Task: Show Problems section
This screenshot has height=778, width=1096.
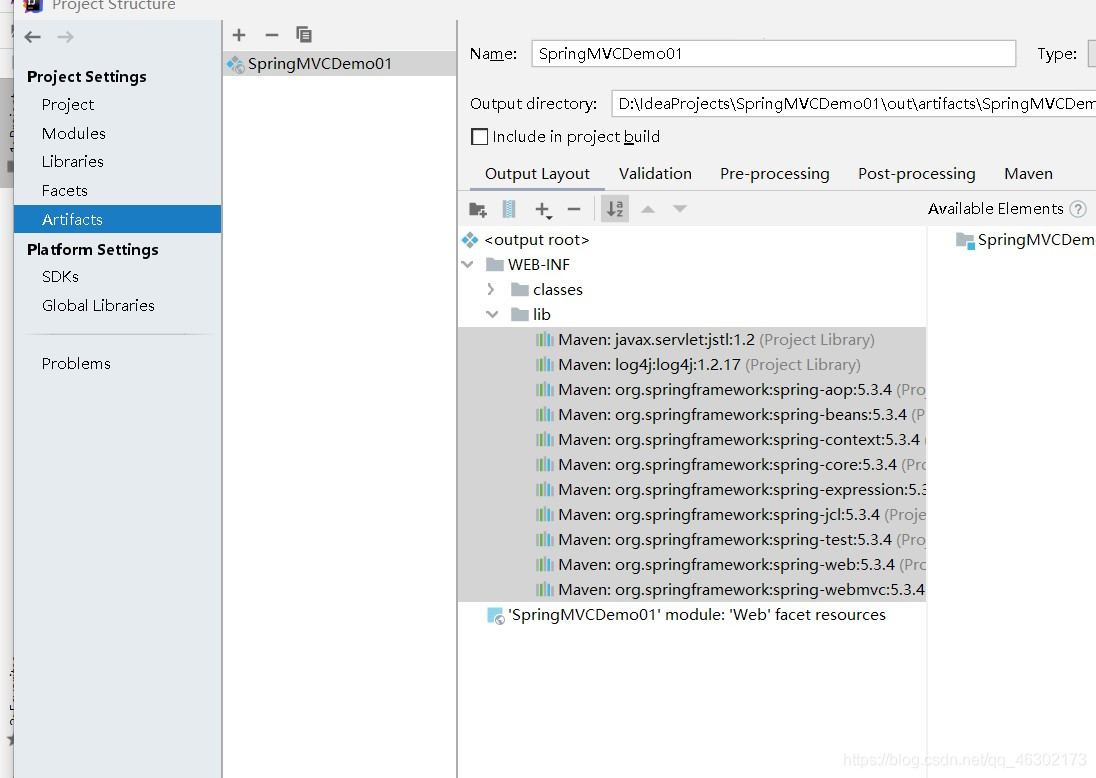Action: click(x=76, y=363)
